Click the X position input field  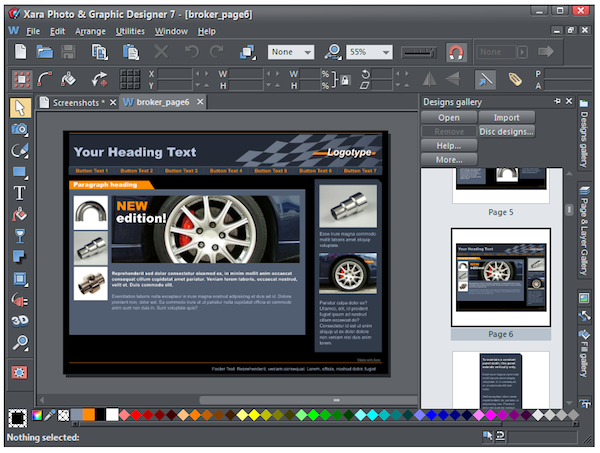point(174,74)
